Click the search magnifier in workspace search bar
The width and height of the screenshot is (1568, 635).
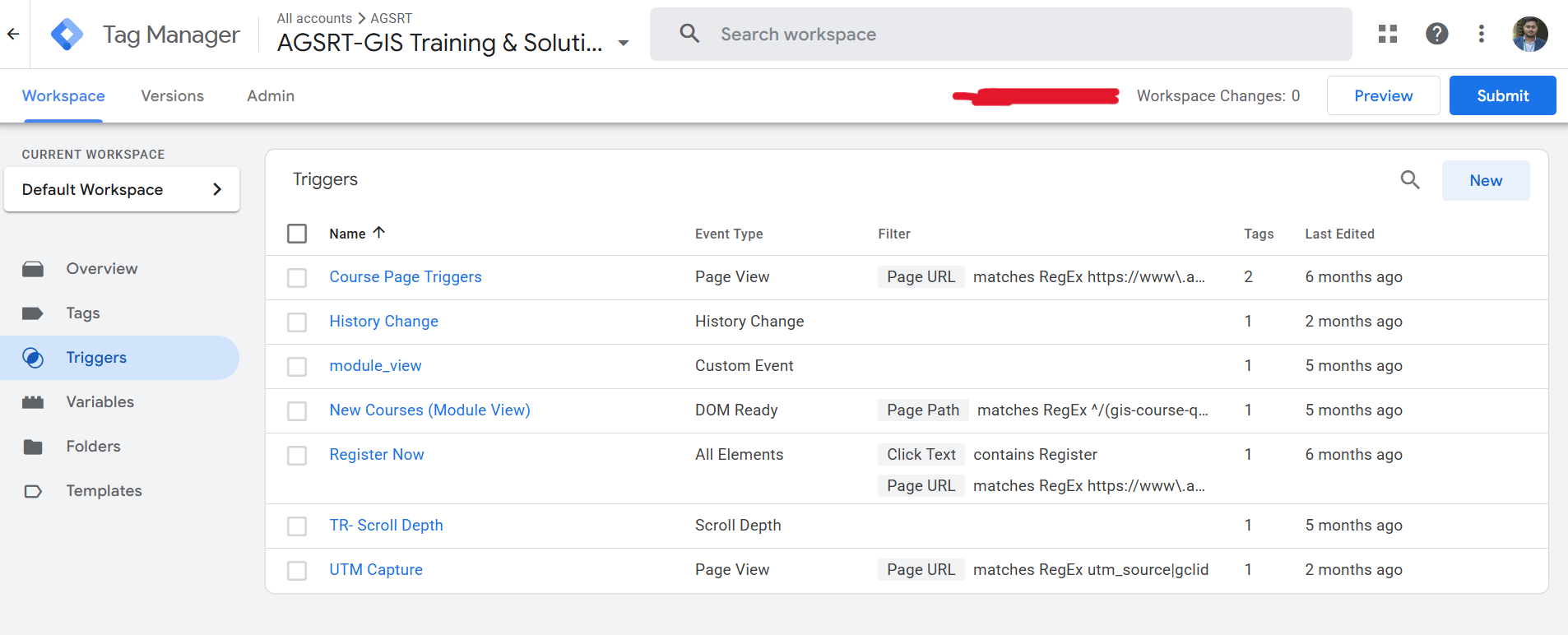[689, 34]
